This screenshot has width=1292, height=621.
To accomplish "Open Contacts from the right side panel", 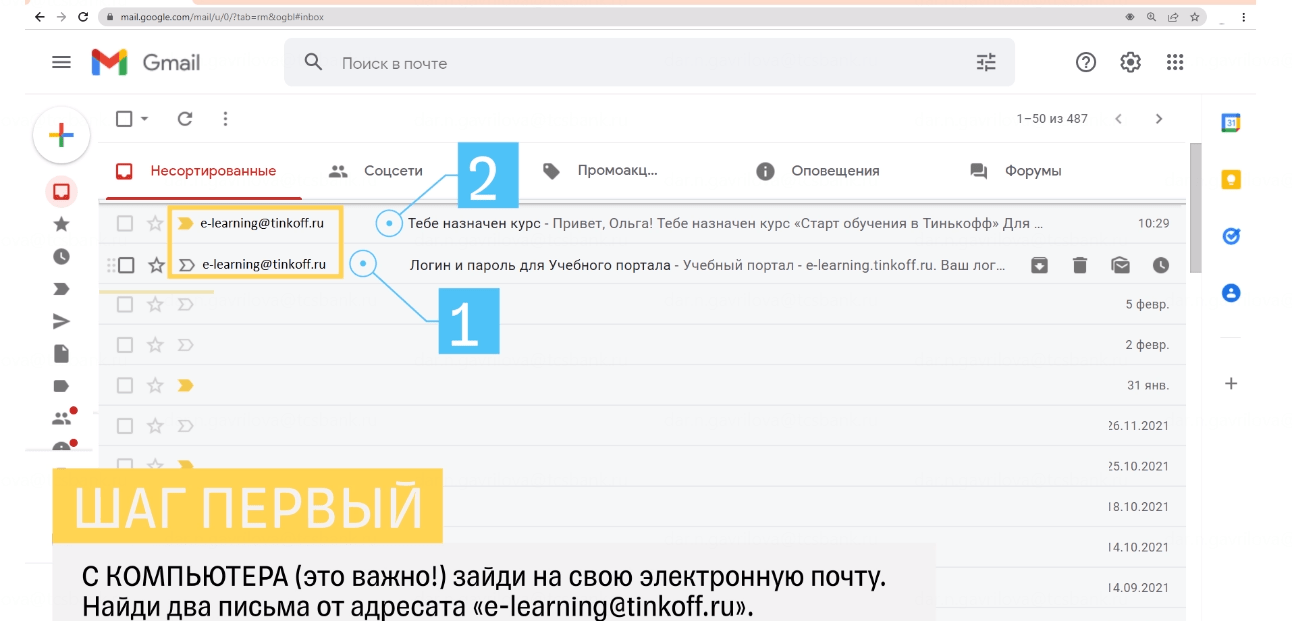I will coord(1232,291).
